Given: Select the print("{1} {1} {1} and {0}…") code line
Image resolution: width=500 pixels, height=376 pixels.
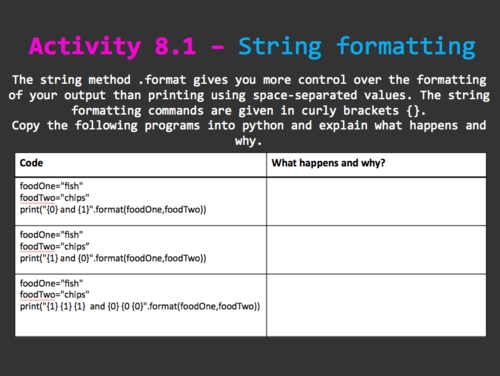Looking at the screenshot, I should click(x=140, y=306).
